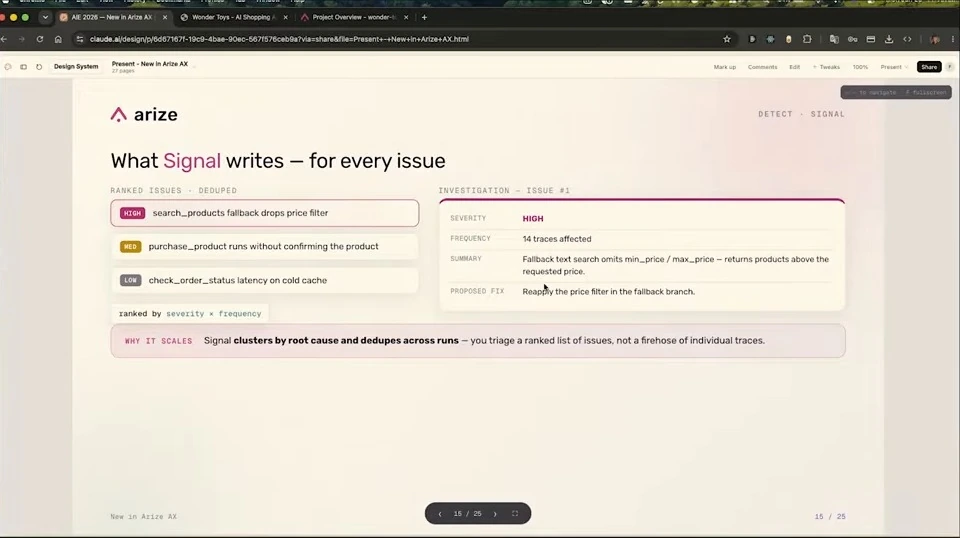Image resolution: width=960 pixels, height=538 pixels.
Task: Advance to the next slide arrow
Action: click(495, 514)
